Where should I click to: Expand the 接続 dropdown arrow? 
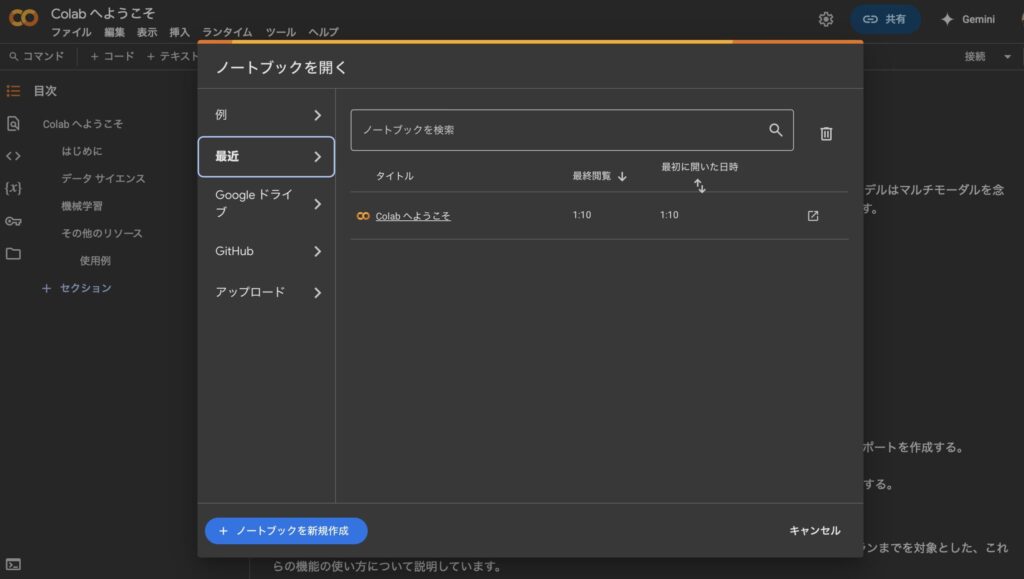(1008, 57)
